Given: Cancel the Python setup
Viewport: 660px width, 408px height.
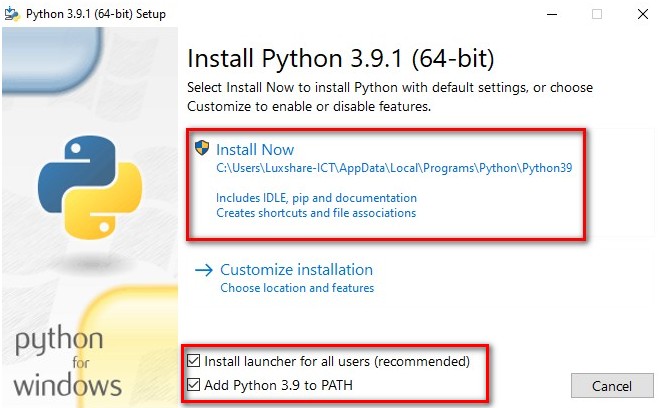Looking at the screenshot, I should [612, 386].
